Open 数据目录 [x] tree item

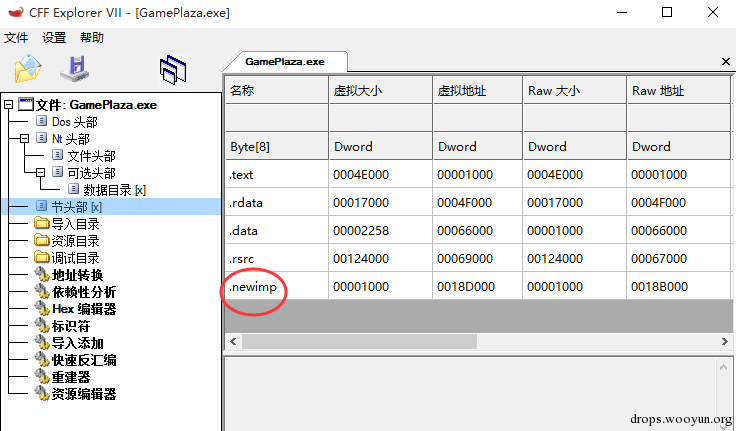(x=115, y=190)
